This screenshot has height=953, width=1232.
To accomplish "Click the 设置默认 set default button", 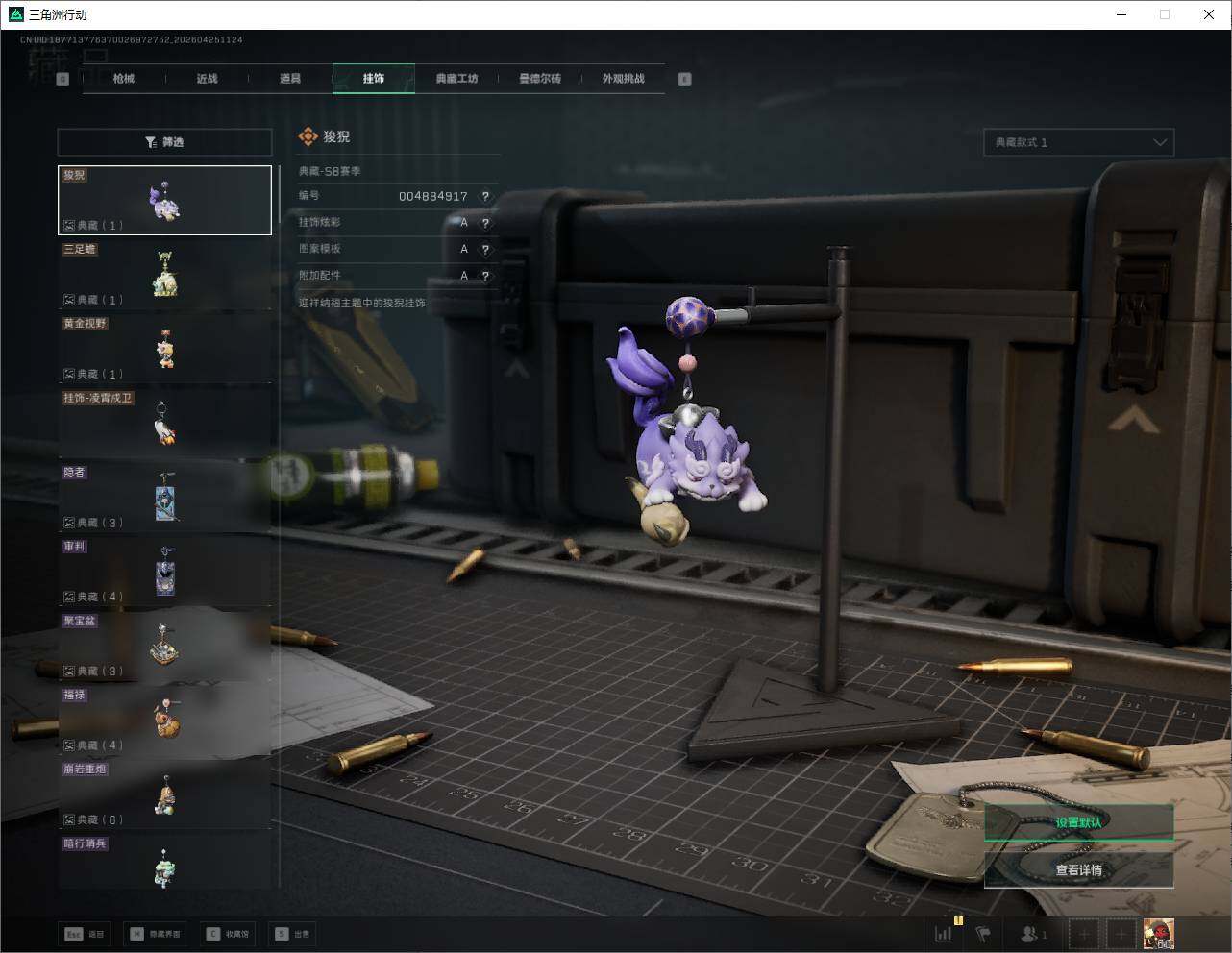I will point(1078,822).
